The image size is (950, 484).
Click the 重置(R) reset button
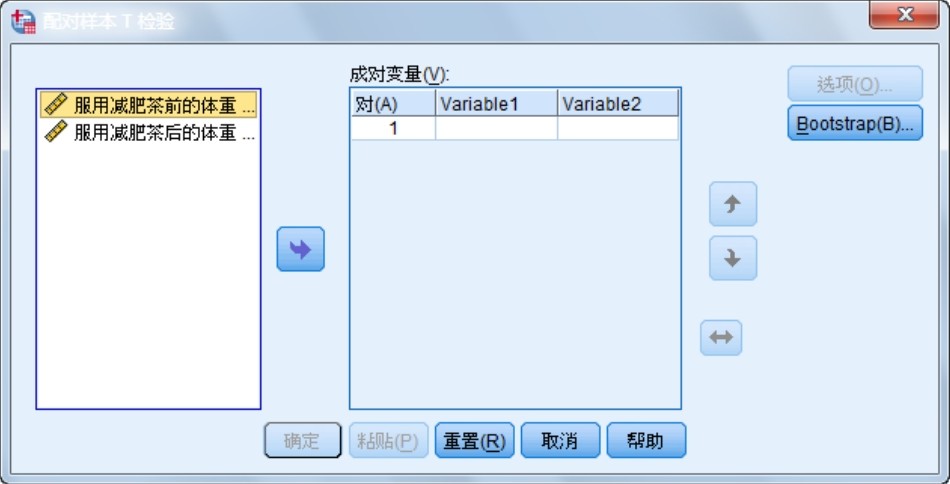(x=474, y=440)
